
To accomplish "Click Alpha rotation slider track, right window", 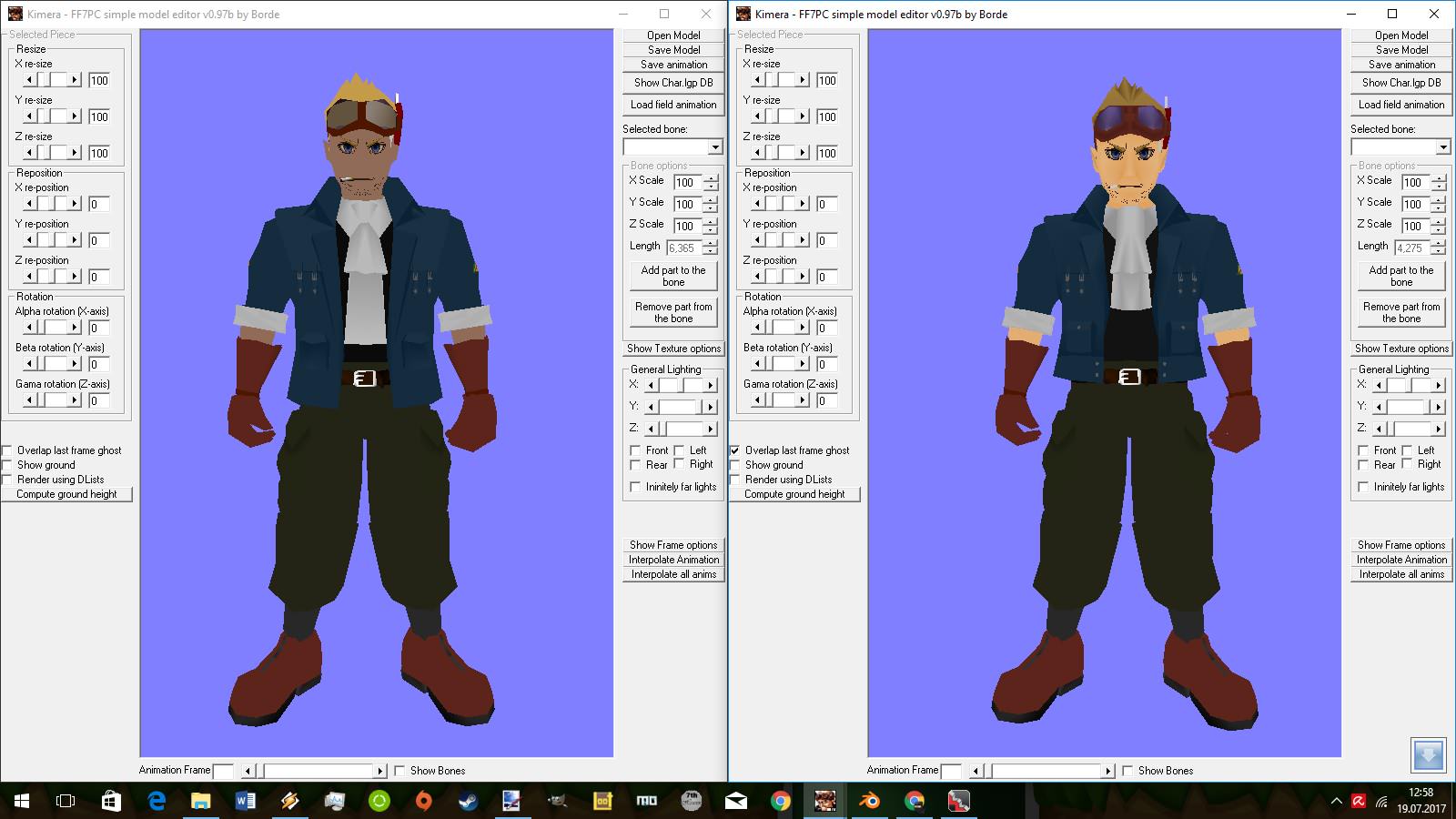I will point(780,328).
